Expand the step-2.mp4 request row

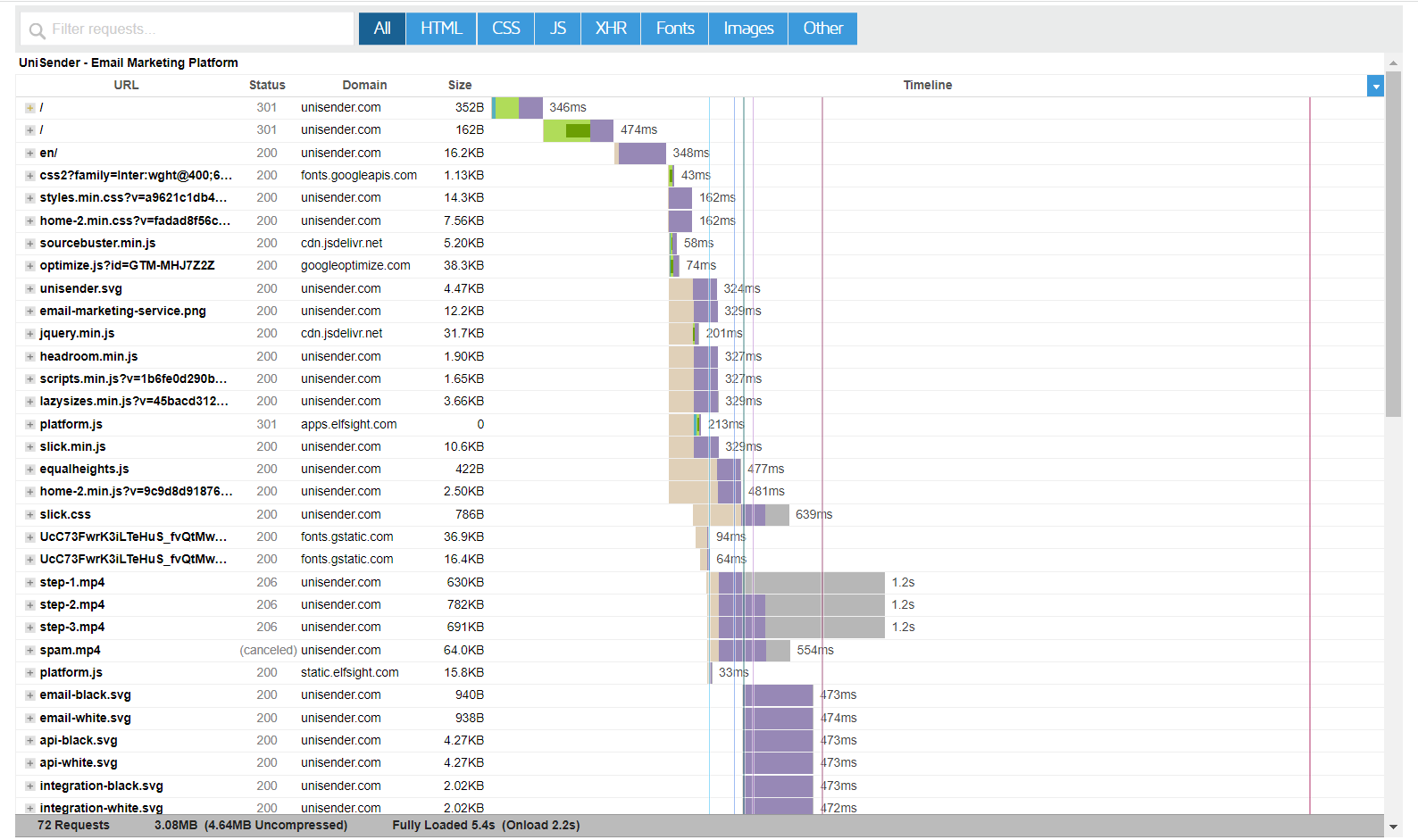click(30, 605)
